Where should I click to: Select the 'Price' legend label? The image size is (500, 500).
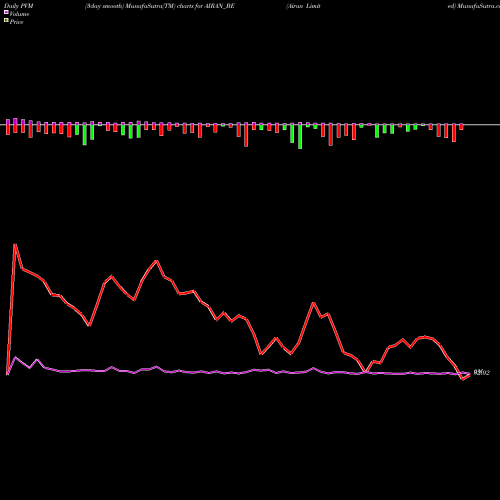16,22
